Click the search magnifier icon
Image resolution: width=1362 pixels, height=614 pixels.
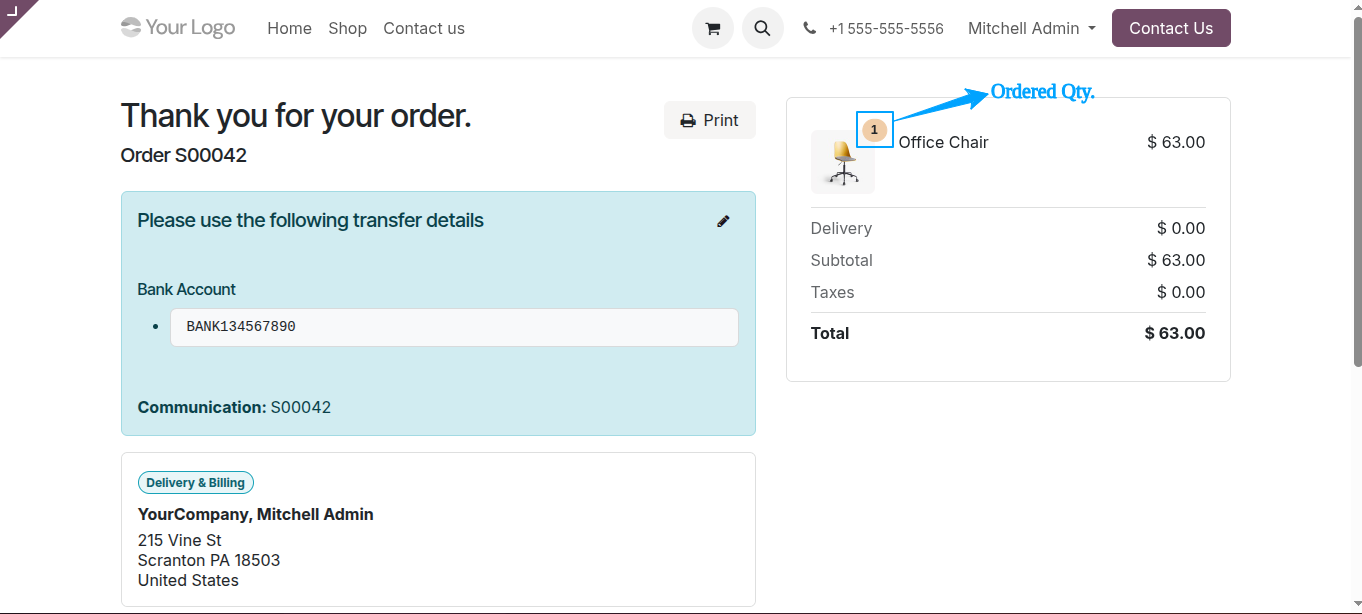(x=762, y=28)
